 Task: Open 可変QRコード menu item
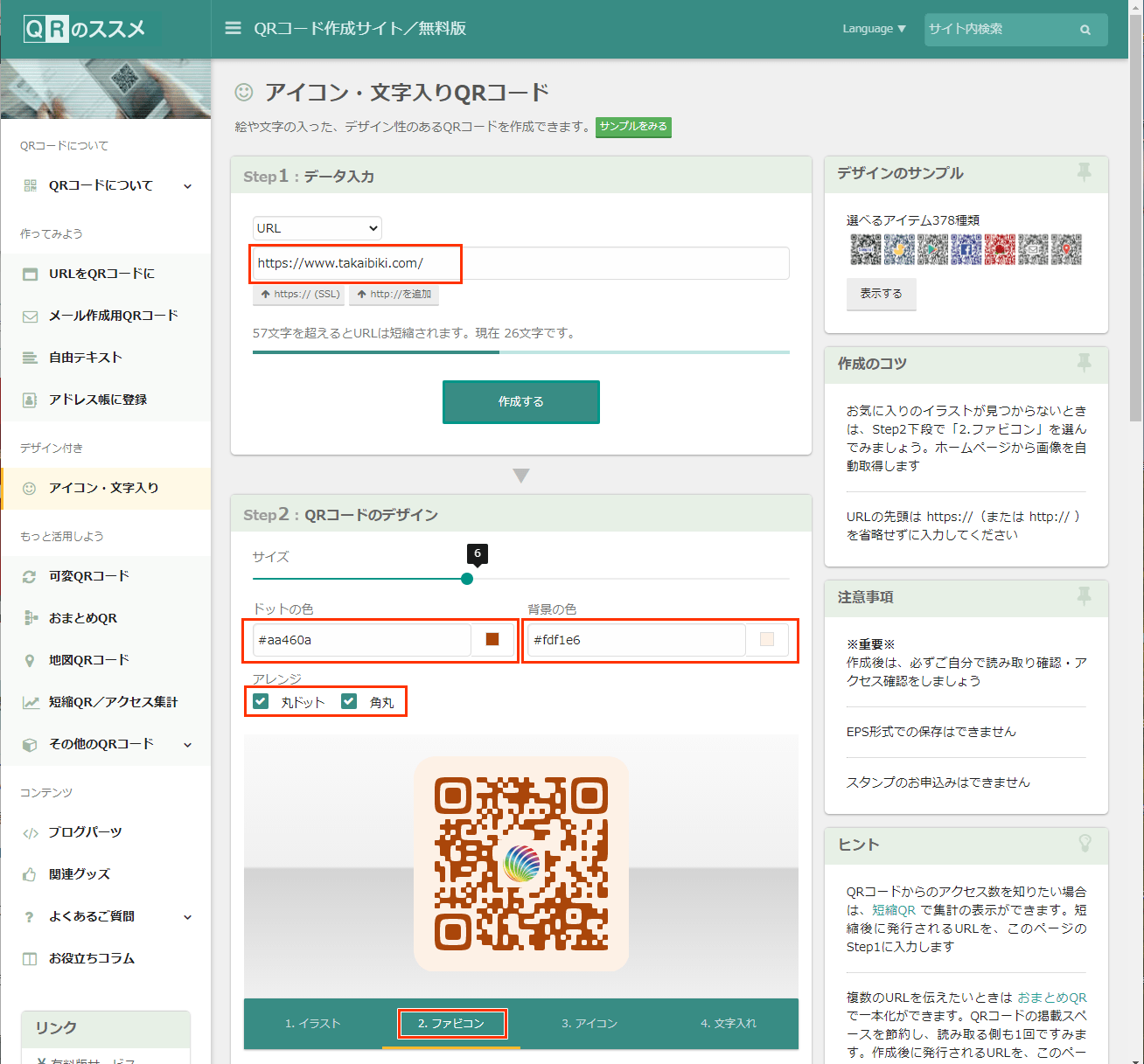click(x=106, y=576)
